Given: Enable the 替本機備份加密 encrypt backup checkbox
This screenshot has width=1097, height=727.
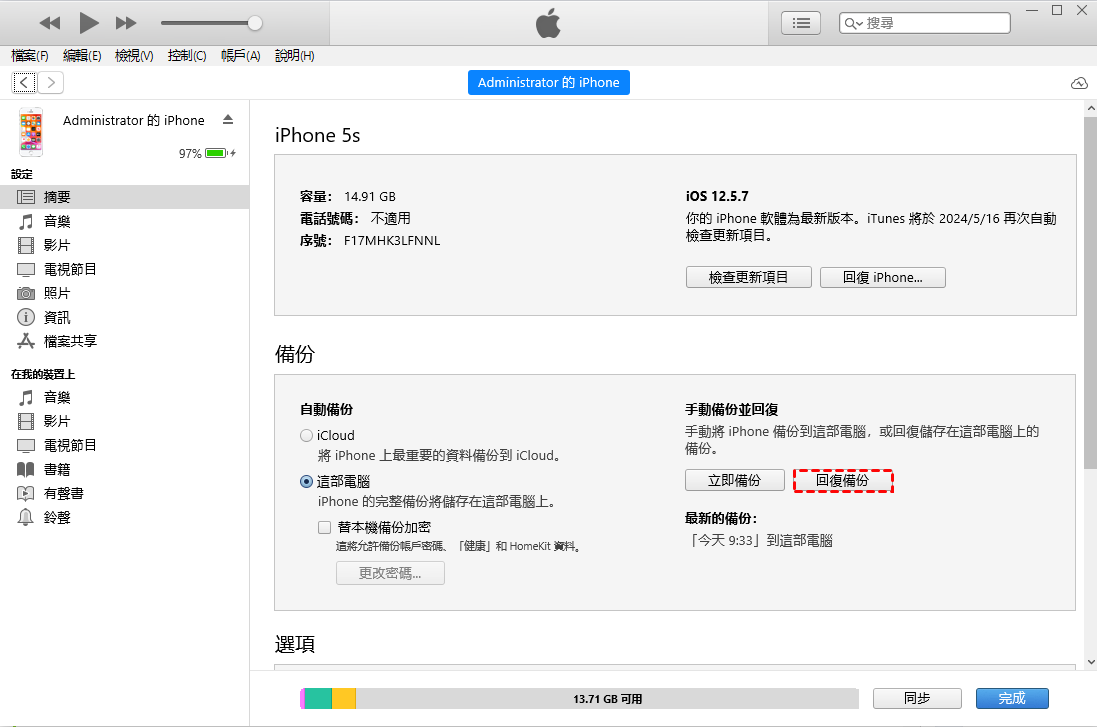Looking at the screenshot, I should (324, 527).
